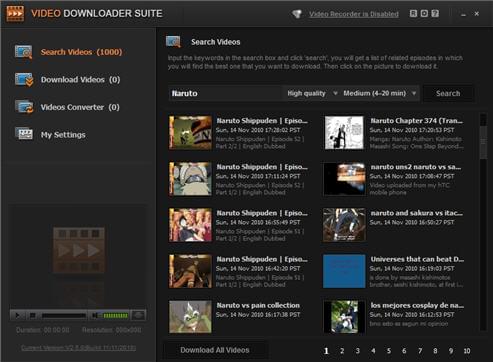The width and height of the screenshot is (493, 362).
Task: Click the Naruto vs pain collection title
Action: tap(258, 305)
